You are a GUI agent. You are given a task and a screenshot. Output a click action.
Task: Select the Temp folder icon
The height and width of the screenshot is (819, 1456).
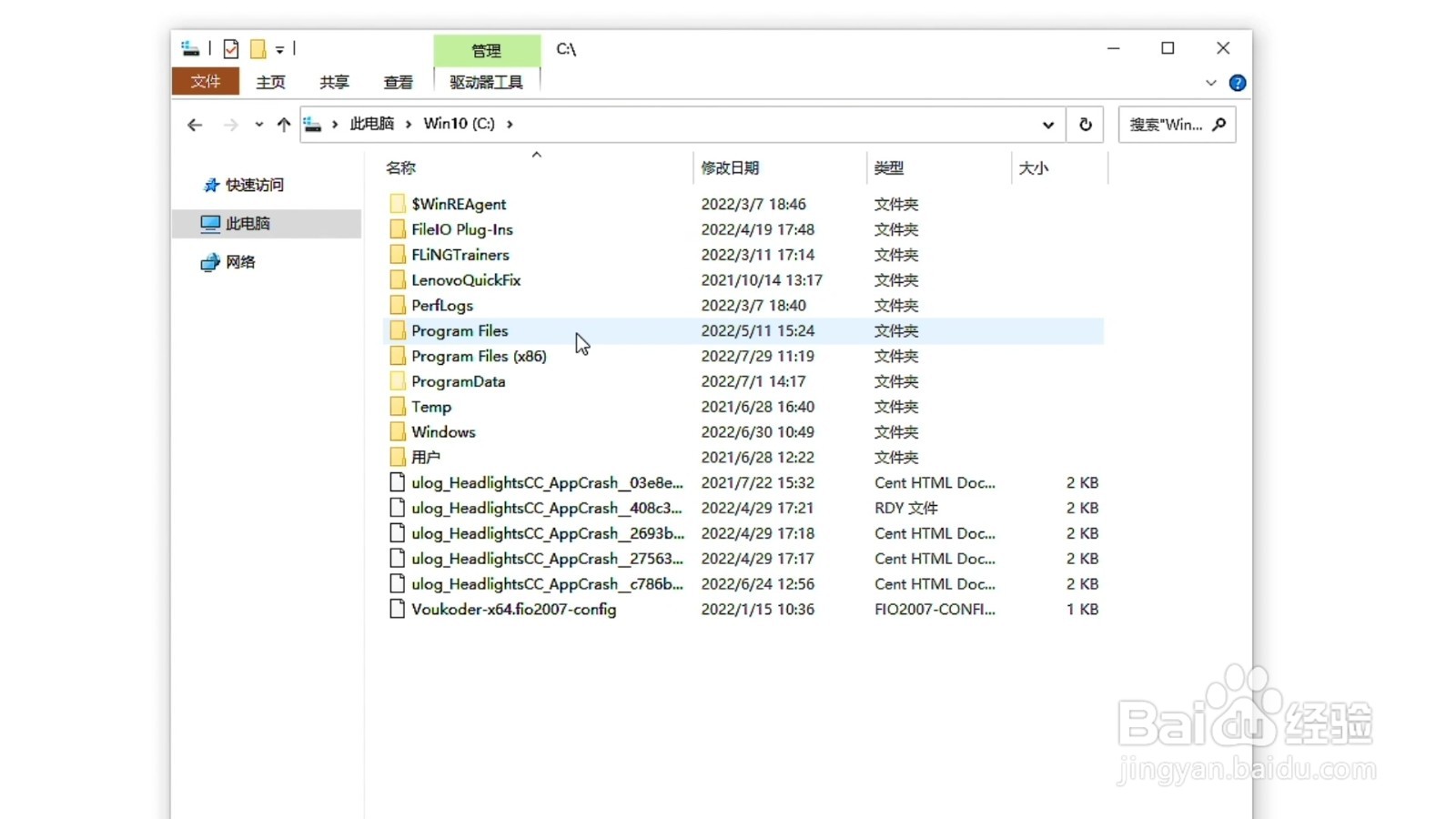click(397, 407)
